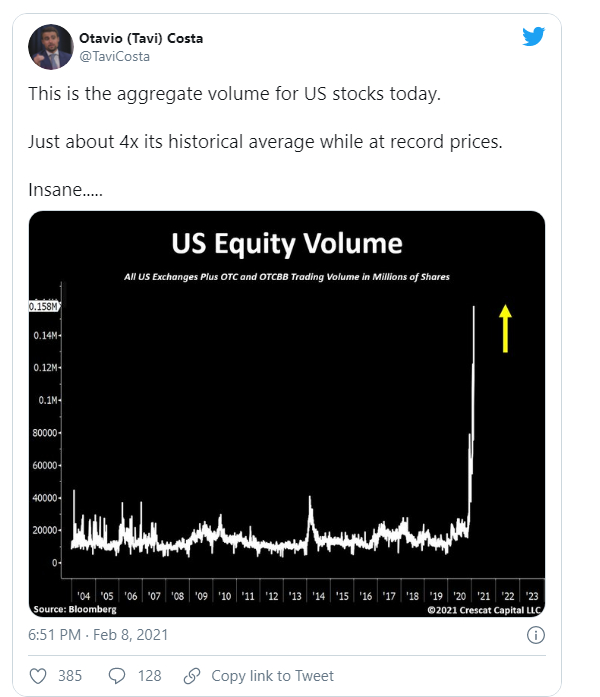The image size is (600, 697).
Task: Open the US Equity Volume chart image
Action: (x=287, y=413)
